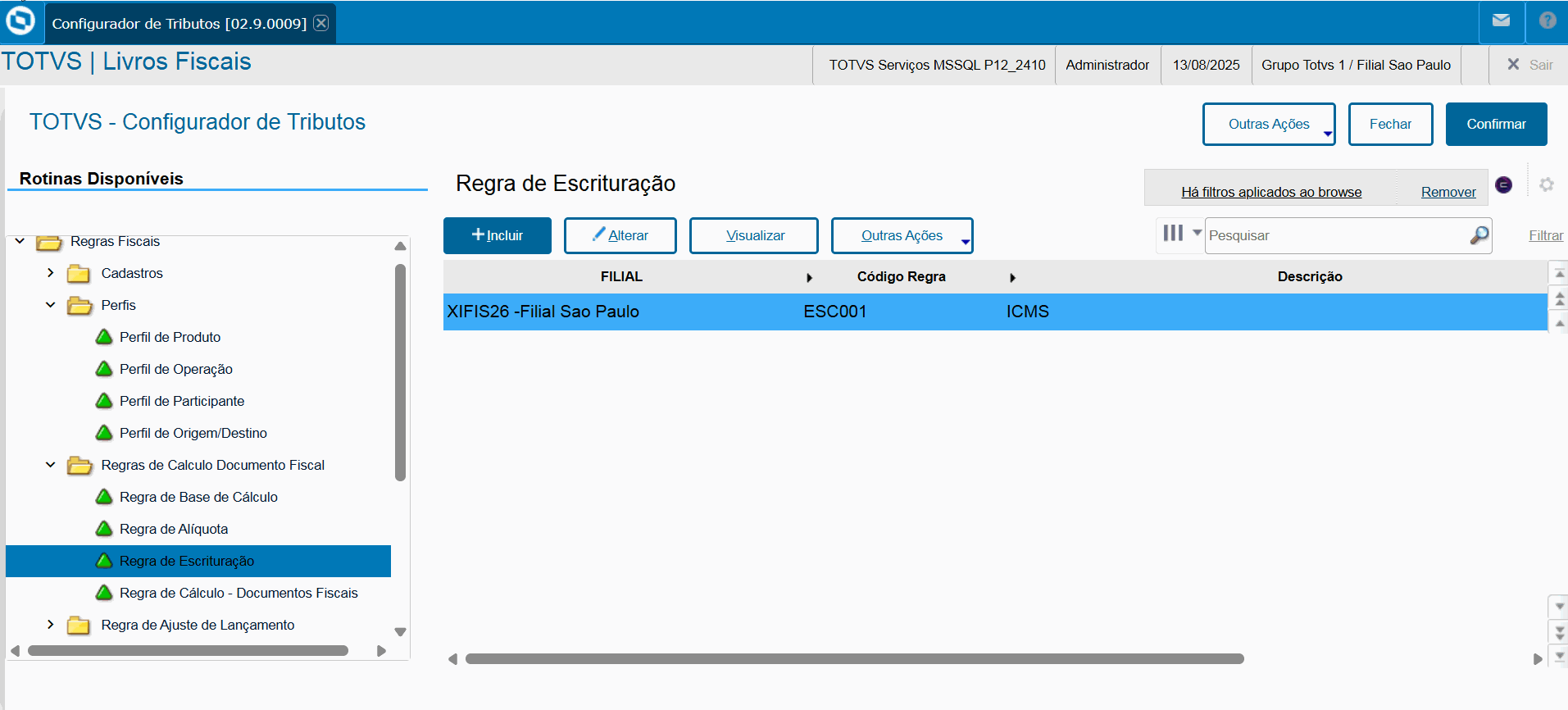Collapse the Regras Fiscais tree node
This screenshot has width=1568, height=710.
tap(20, 241)
